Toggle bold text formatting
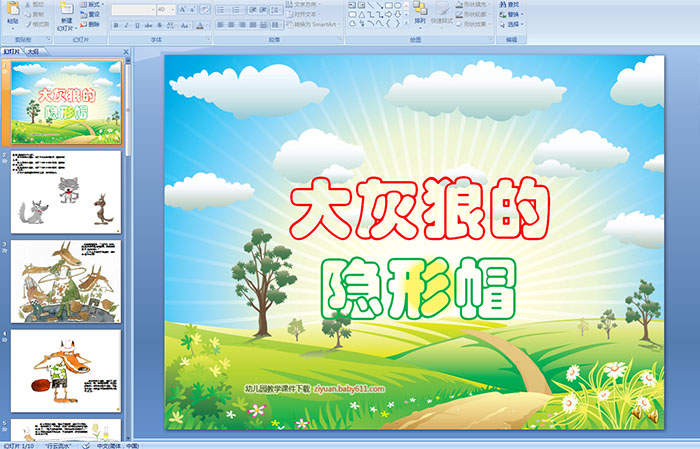700x449 pixels. 114,24
